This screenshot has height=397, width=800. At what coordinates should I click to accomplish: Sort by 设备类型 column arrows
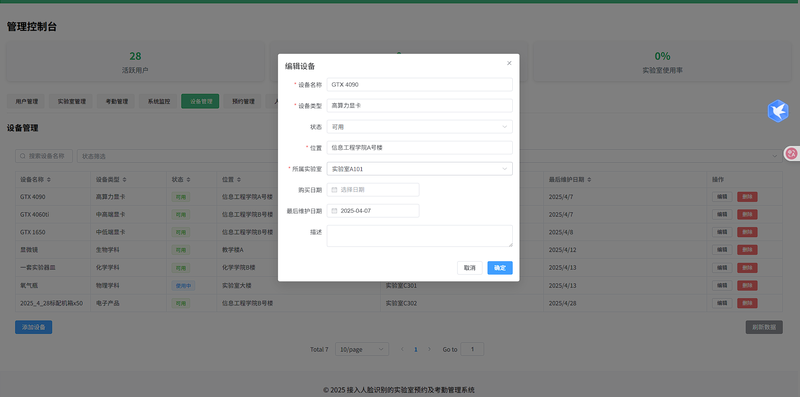pyautogui.click(x=124, y=180)
